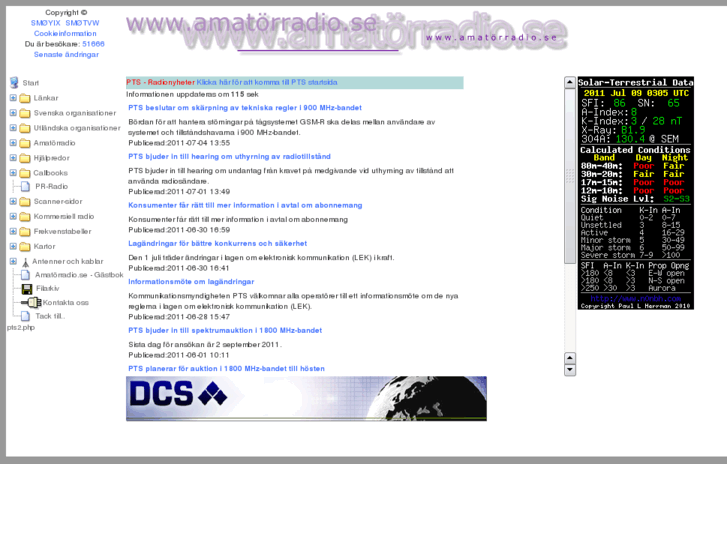Viewport: 727px width, 545px height.
Task: Open article on 900 MHz-bandet rules
Action: [x=245, y=108]
